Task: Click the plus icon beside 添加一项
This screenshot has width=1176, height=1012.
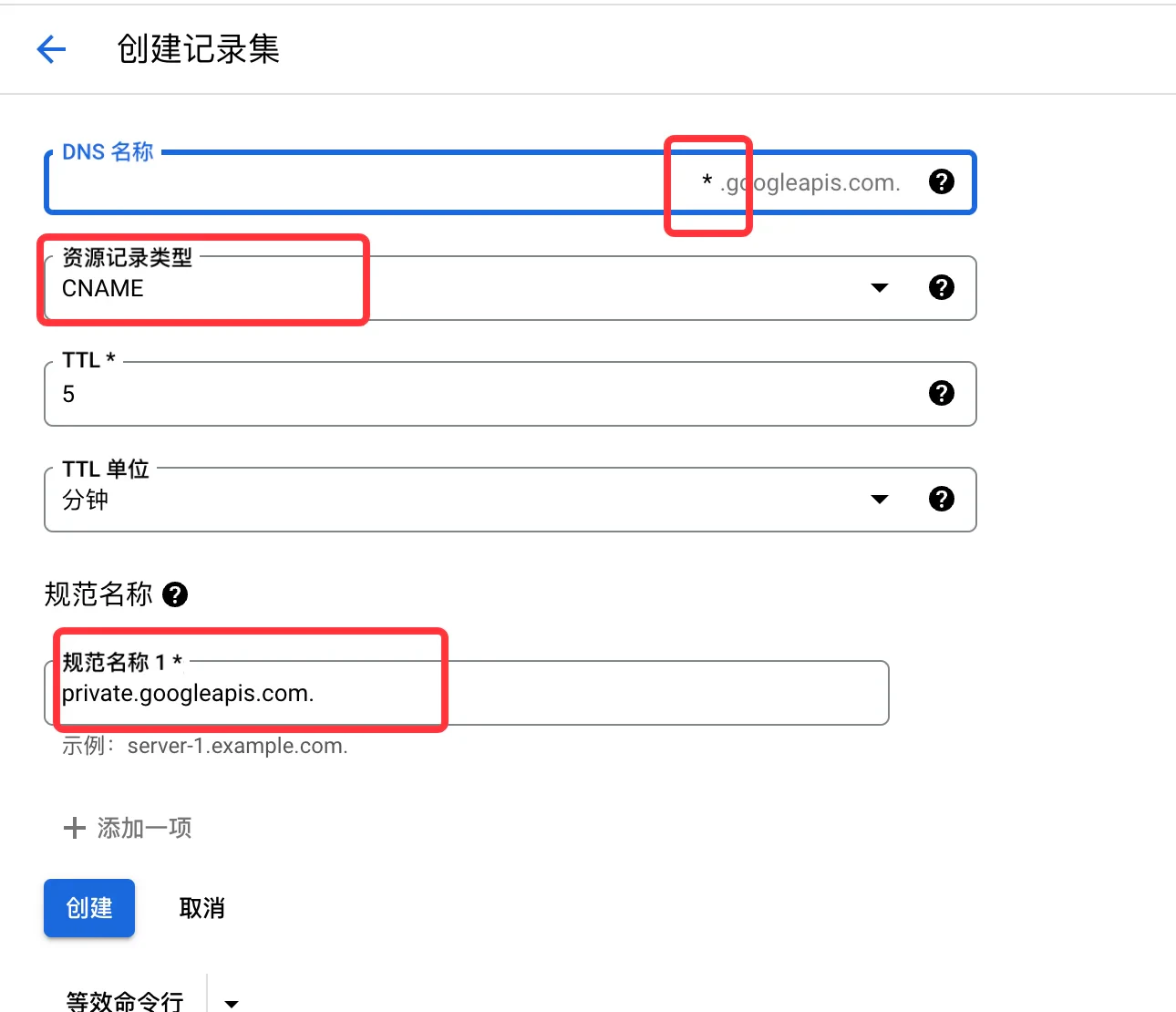Action: (x=74, y=828)
